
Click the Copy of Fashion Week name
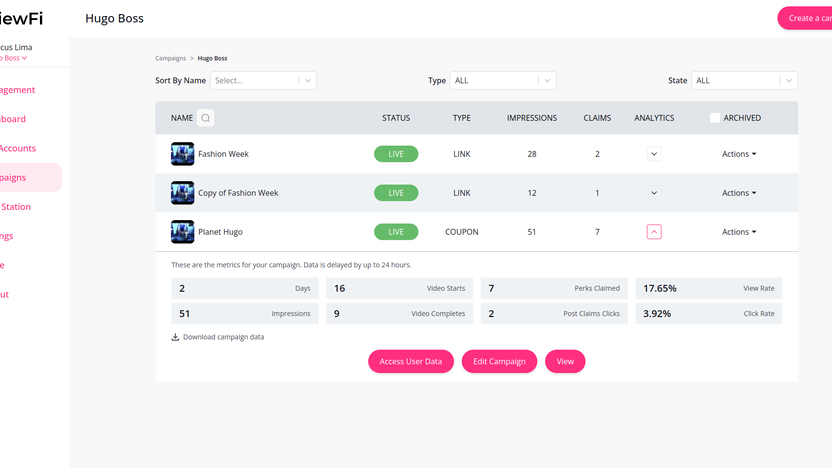click(238, 193)
